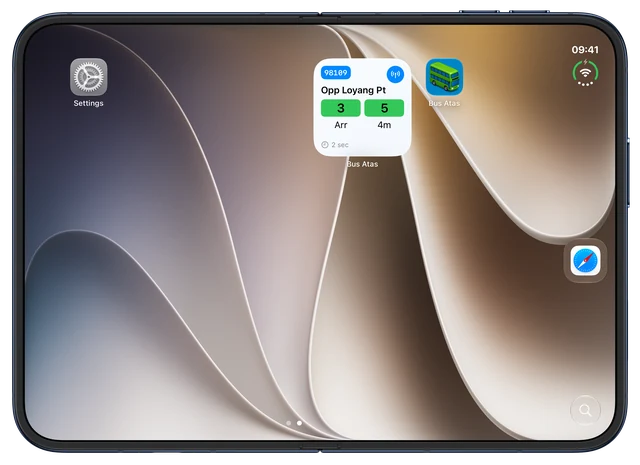
Task: Tap the Wi-Fi charging status indicator
Action: point(585,73)
